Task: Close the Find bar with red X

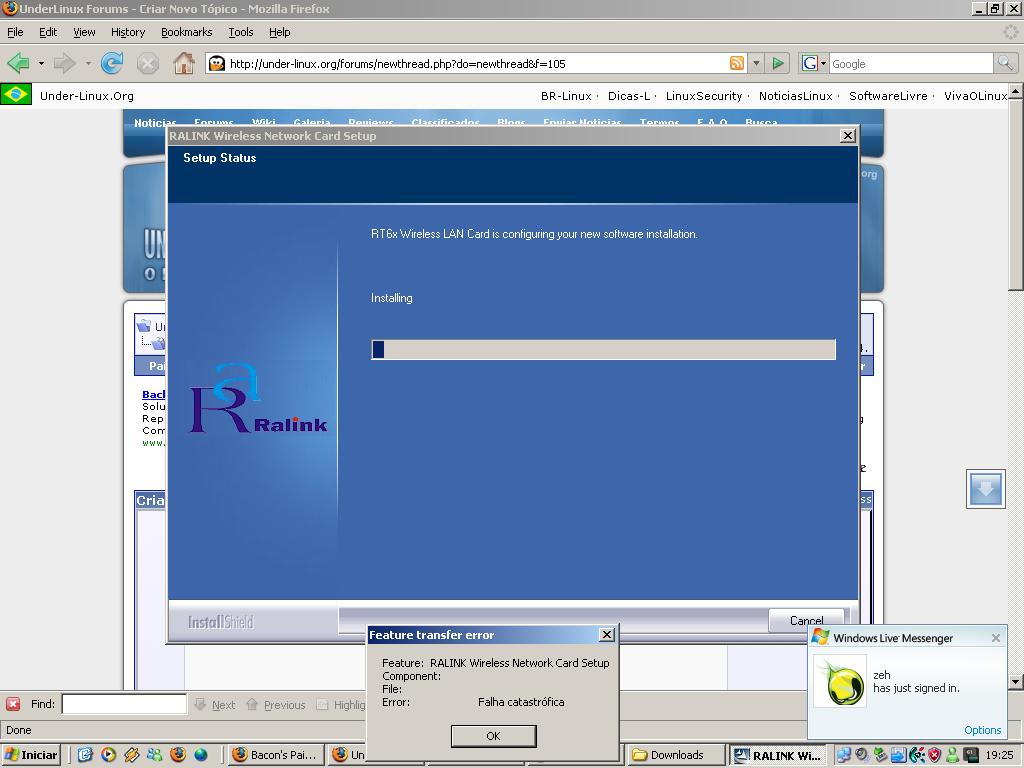Action: coord(12,704)
